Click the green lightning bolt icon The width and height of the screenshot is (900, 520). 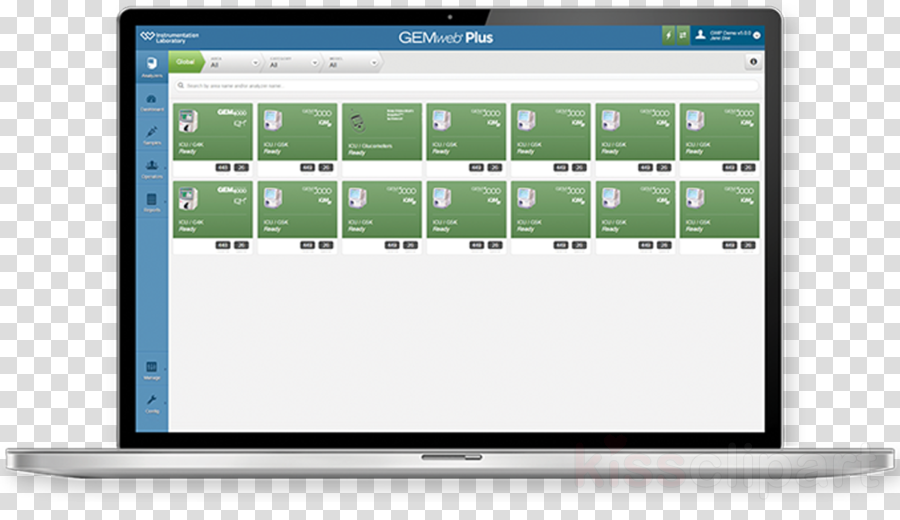coord(668,36)
